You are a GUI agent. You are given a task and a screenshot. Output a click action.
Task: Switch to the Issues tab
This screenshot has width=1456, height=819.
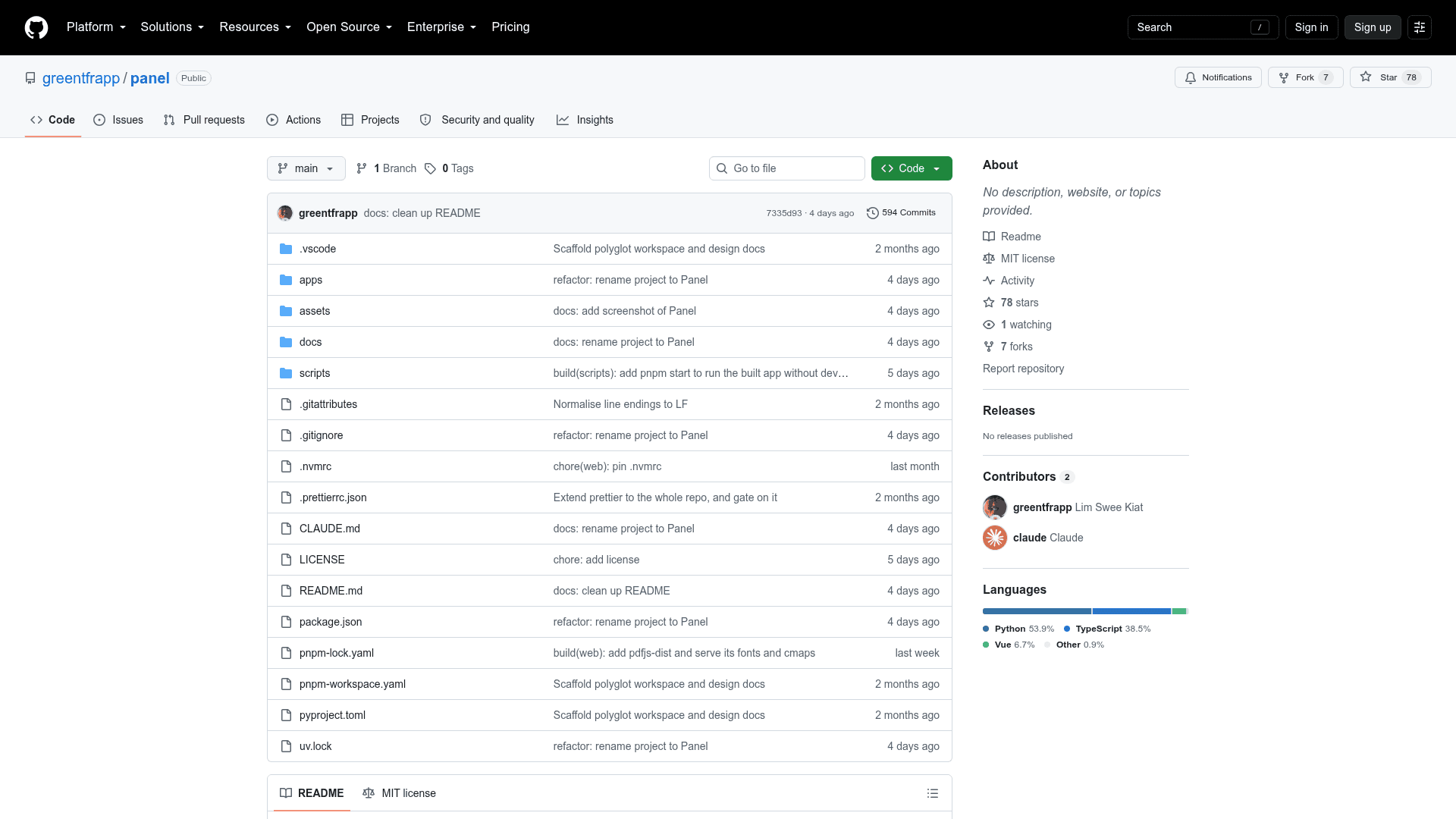pyautogui.click(x=118, y=120)
